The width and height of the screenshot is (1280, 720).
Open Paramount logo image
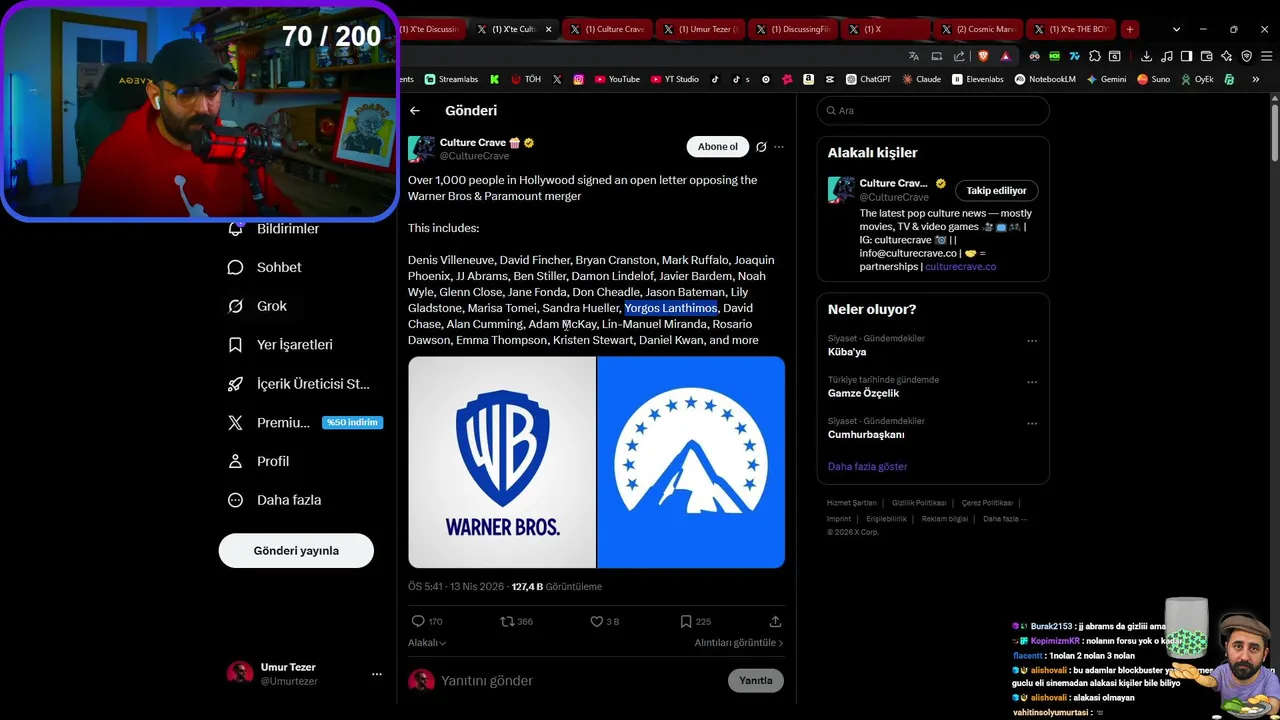pyautogui.click(x=691, y=462)
